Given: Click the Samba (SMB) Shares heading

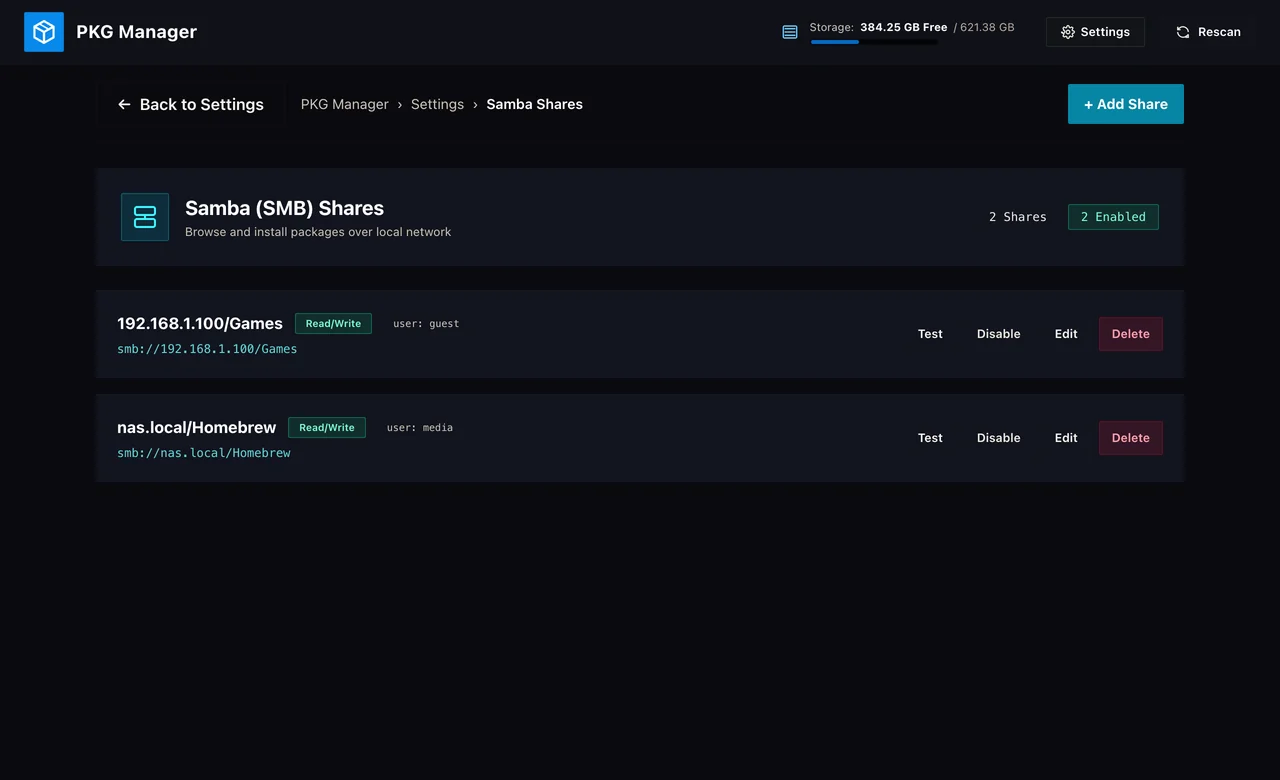Looking at the screenshot, I should 284,208.
